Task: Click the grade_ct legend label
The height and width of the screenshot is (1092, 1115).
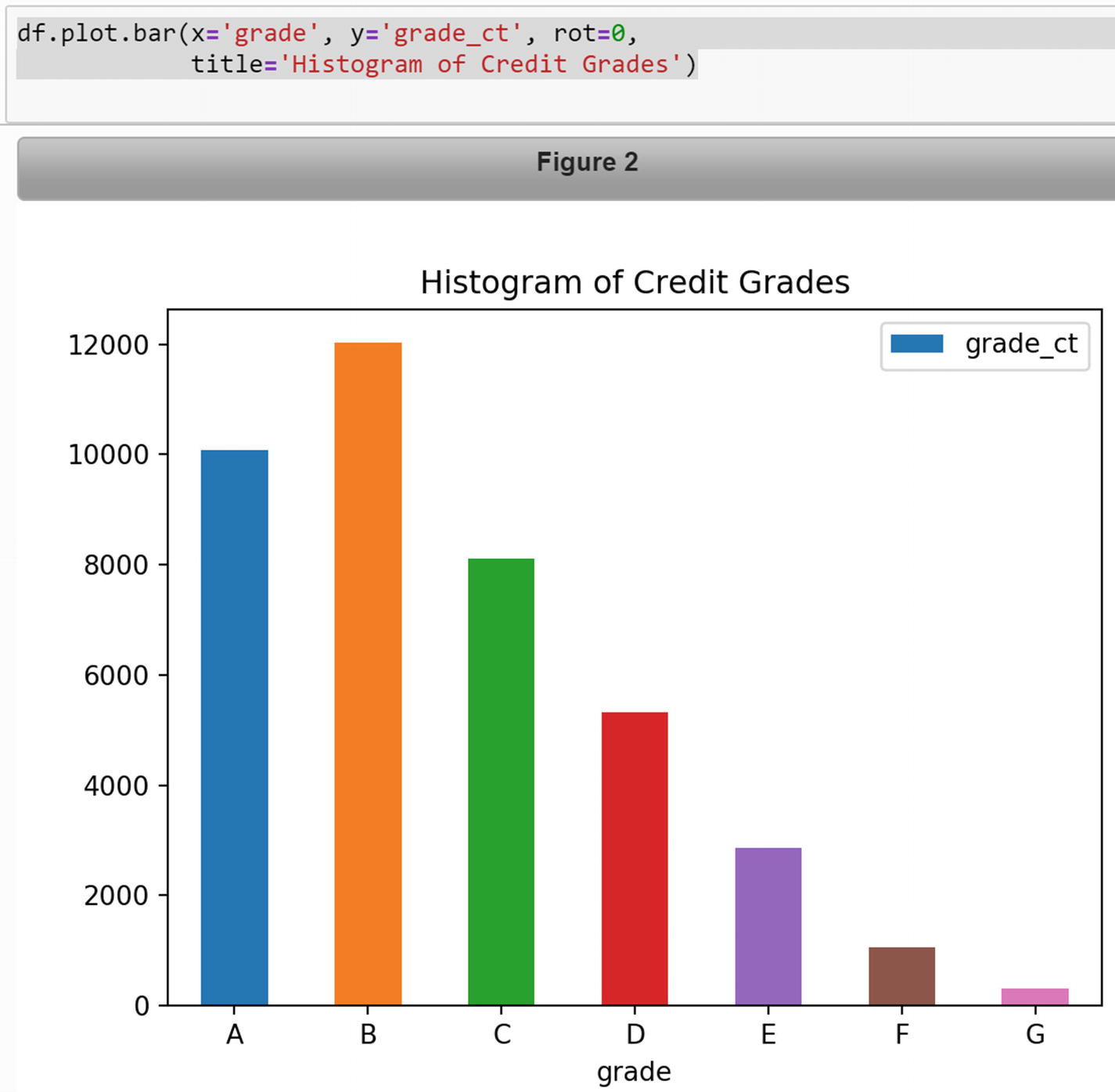Action: [x=1021, y=343]
